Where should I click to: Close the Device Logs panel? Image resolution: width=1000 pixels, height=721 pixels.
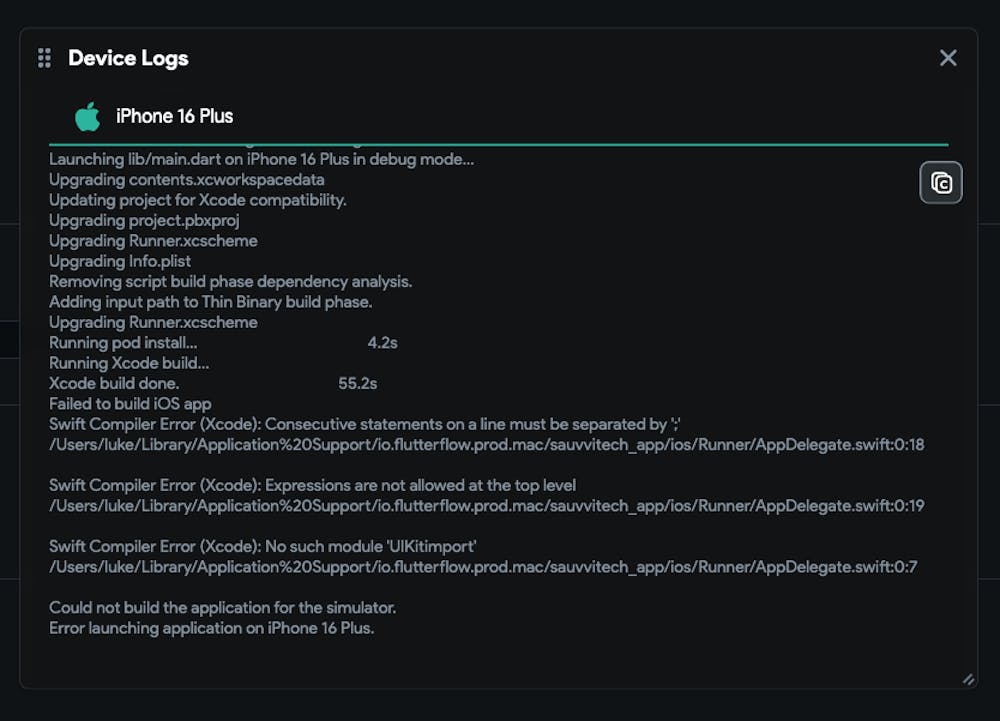click(x=948, y=58)
